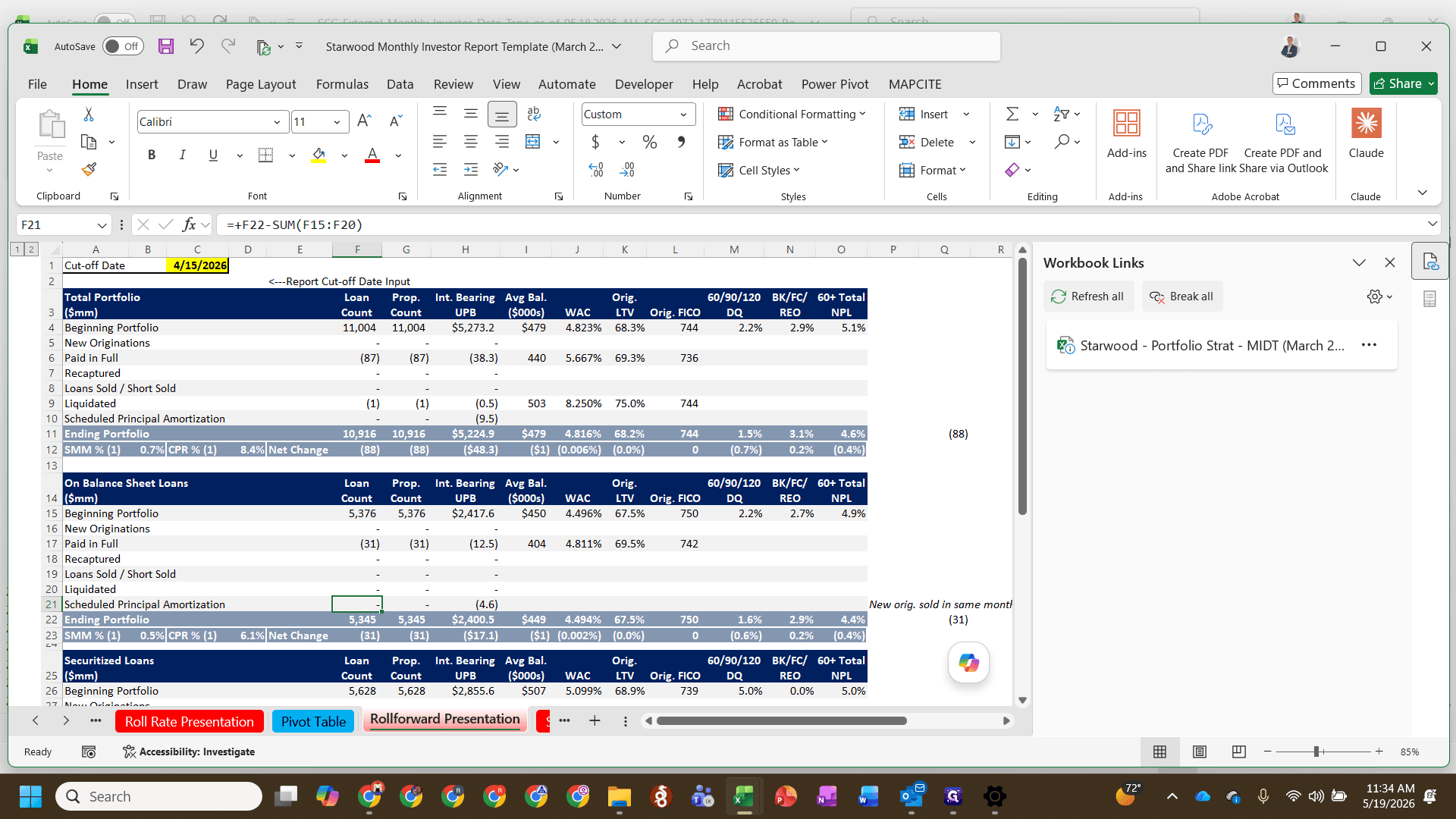Open the Number Format dropdown showing Custom

pos(683,115)
